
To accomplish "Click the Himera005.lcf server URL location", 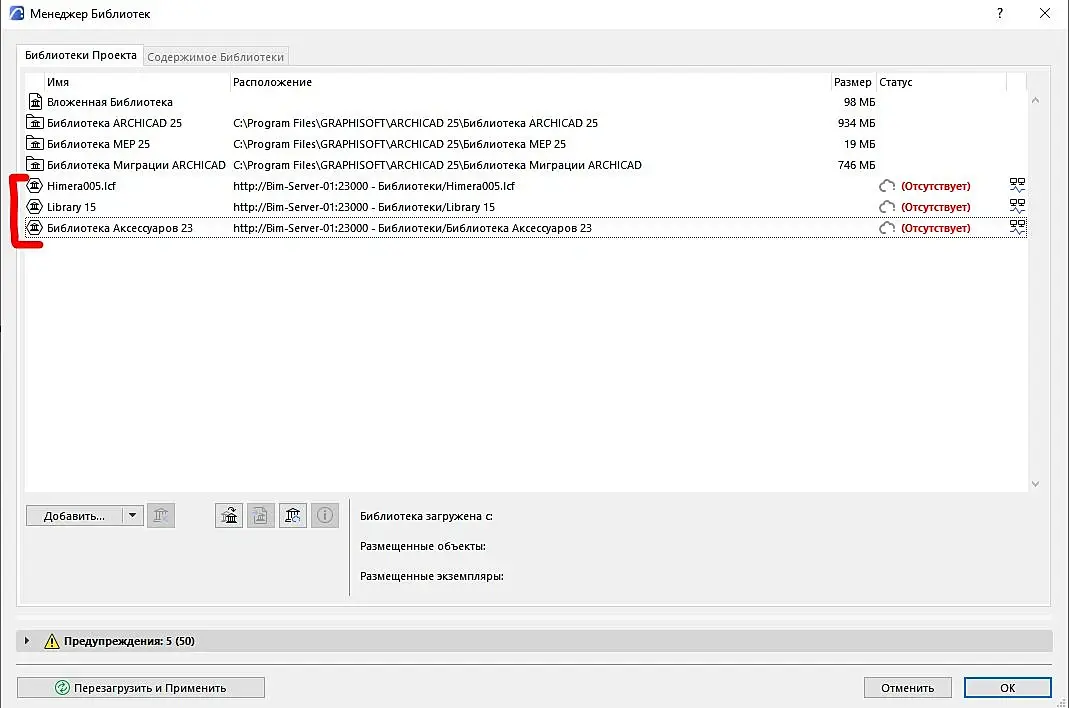I will click(374, 186).
